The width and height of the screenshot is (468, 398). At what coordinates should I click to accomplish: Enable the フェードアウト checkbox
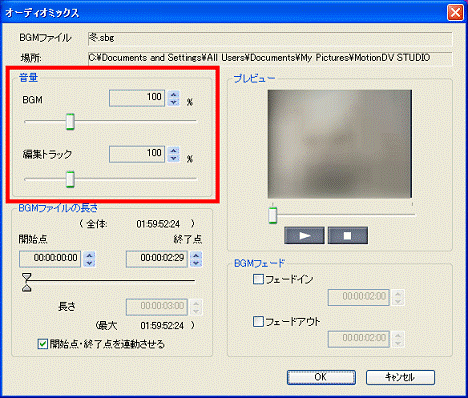click(x=258, y=321)
